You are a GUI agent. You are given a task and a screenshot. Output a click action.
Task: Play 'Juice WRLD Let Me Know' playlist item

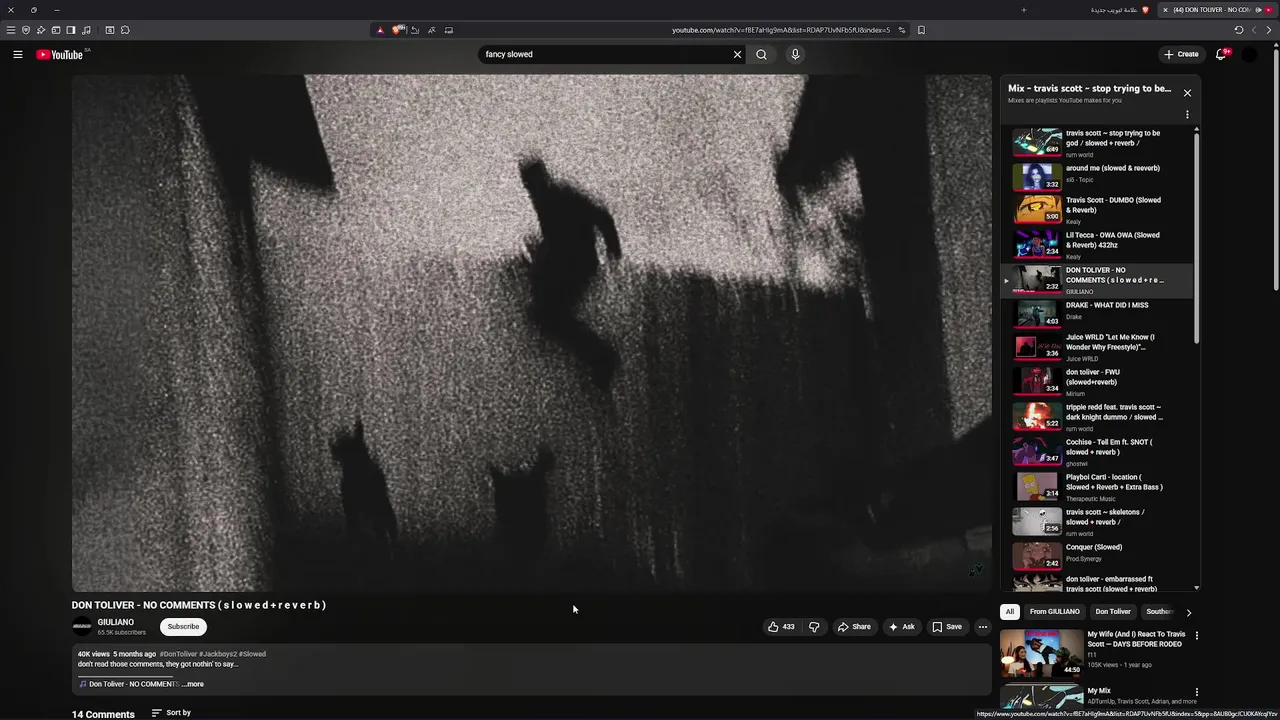1096,347
